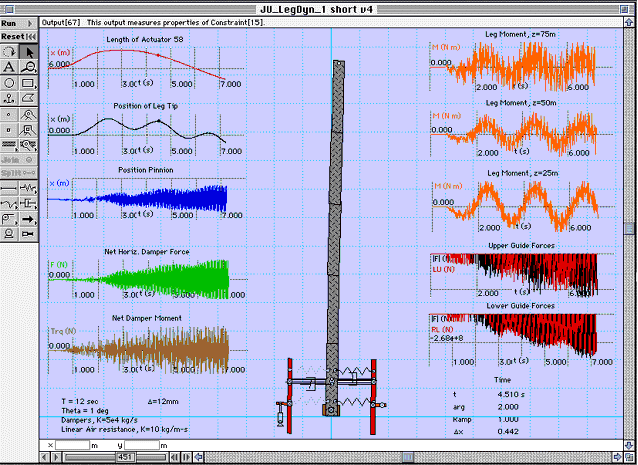
Task: Select the Circle body tool
Action: [9, 83]
